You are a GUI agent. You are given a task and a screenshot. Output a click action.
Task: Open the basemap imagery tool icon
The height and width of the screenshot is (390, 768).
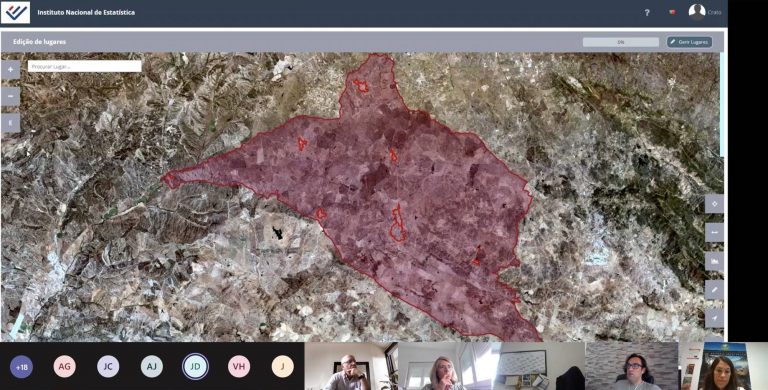coord(714,261)
